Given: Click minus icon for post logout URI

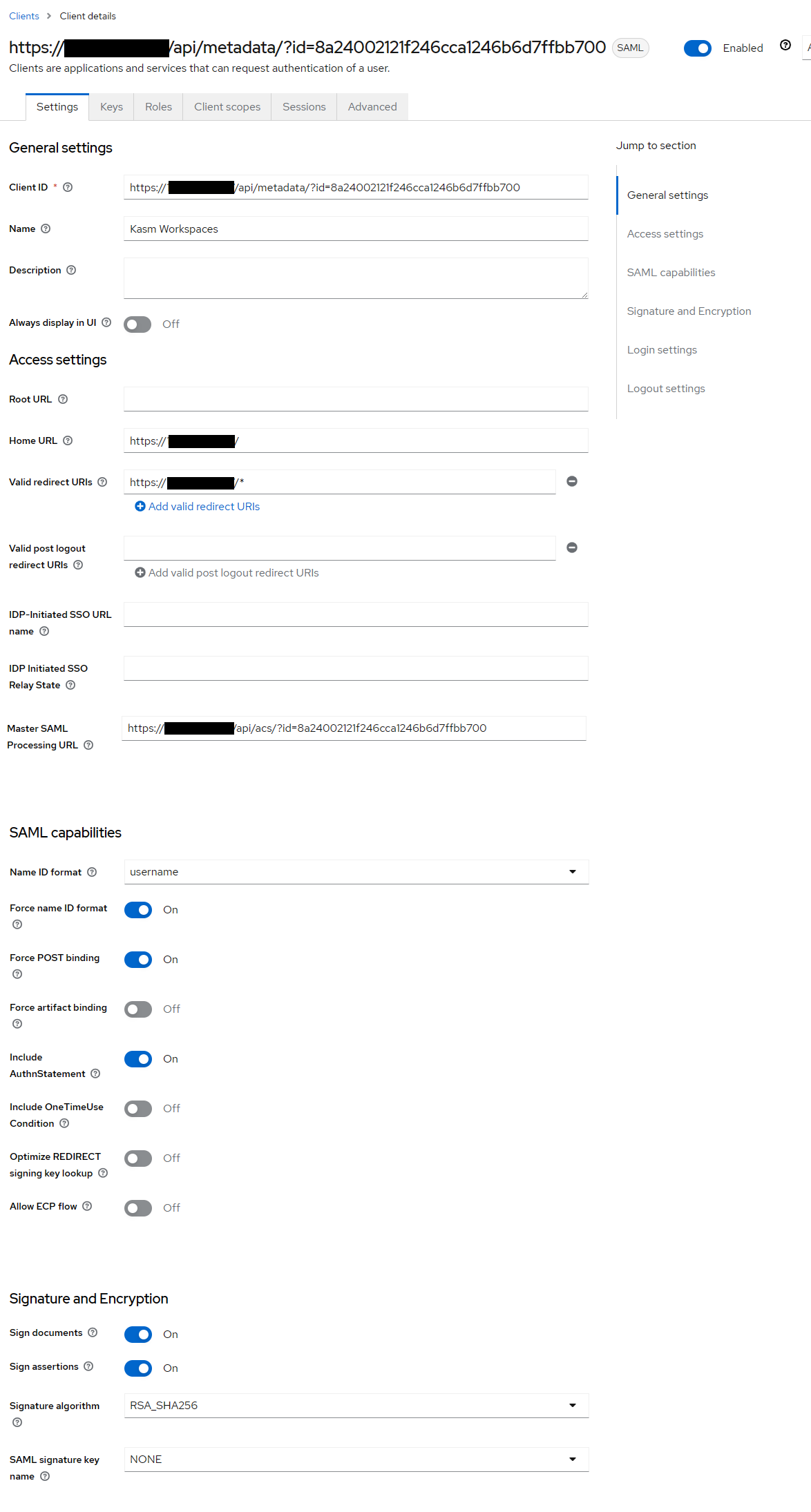Looking at the screenshot, I should click(572, 547).
